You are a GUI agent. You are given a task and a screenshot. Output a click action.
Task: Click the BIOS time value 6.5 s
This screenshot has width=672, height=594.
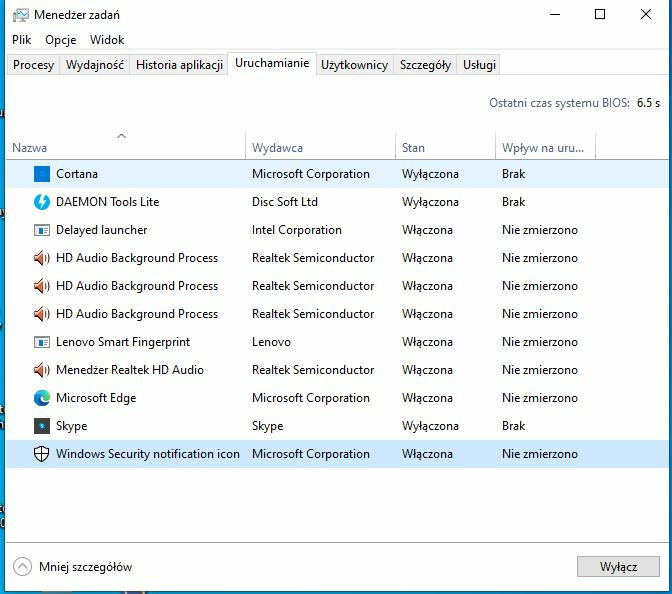[x=648, y=103]
